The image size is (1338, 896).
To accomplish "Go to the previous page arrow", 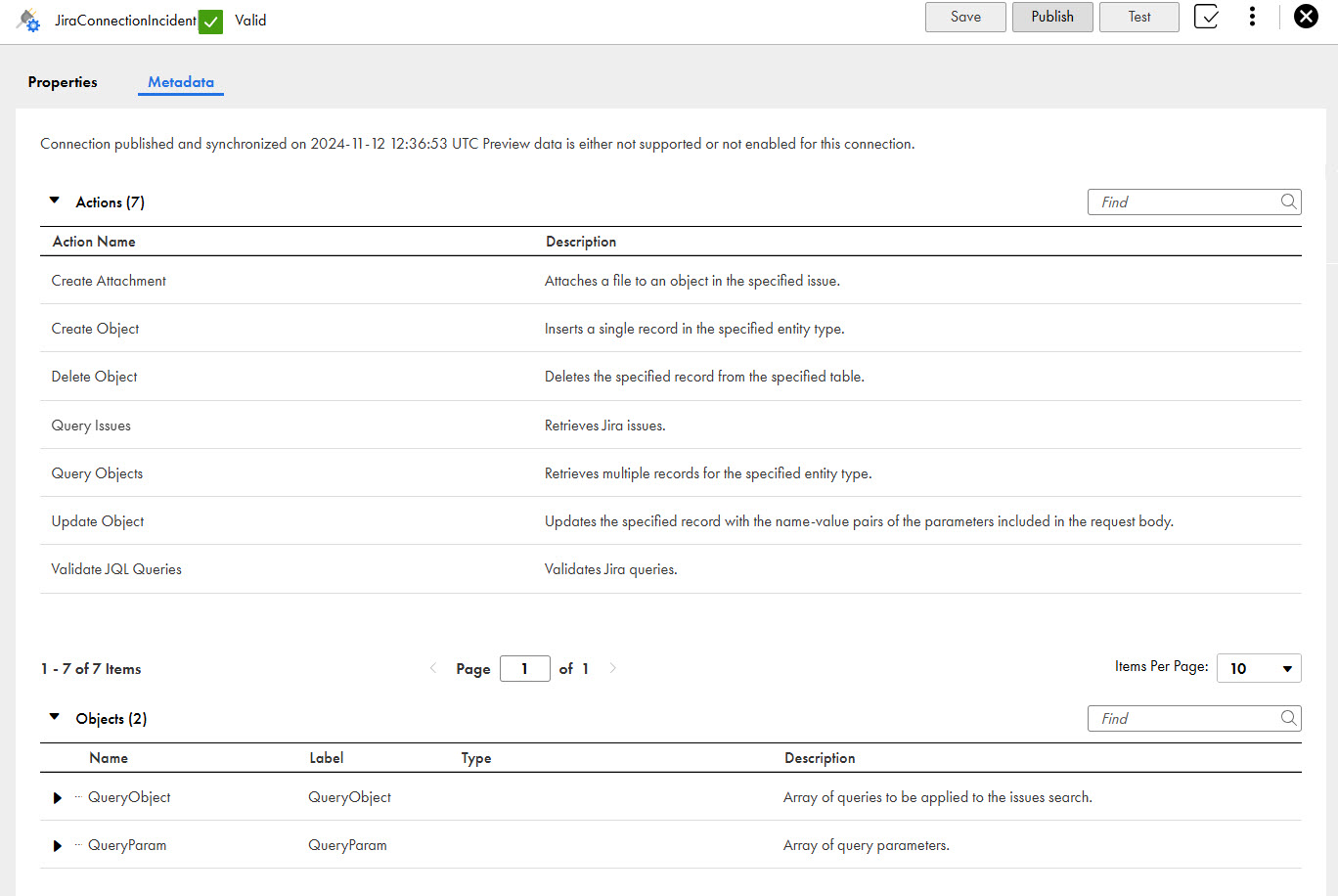I will pyautogui.click(x=433, y=668).
